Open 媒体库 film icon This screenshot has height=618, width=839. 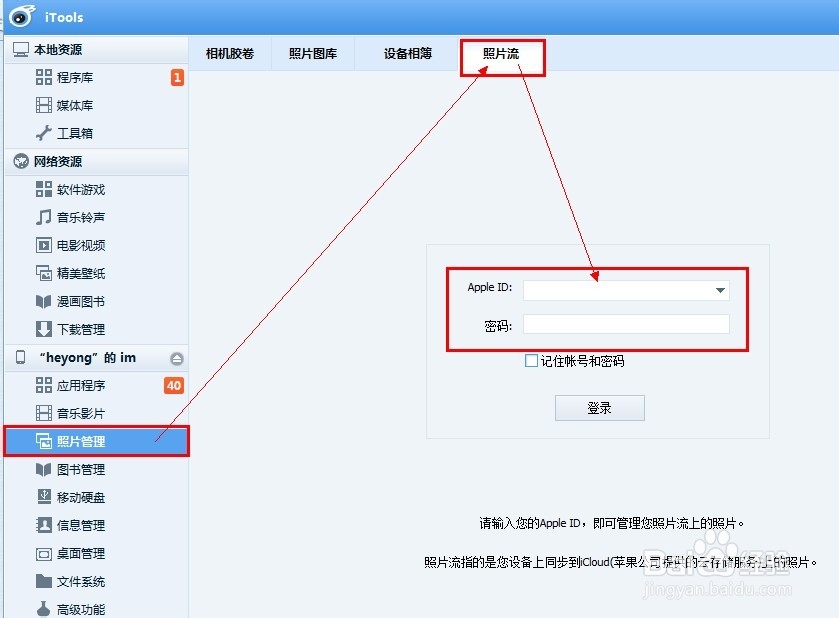pyautogui.click(x=44, y=105)
